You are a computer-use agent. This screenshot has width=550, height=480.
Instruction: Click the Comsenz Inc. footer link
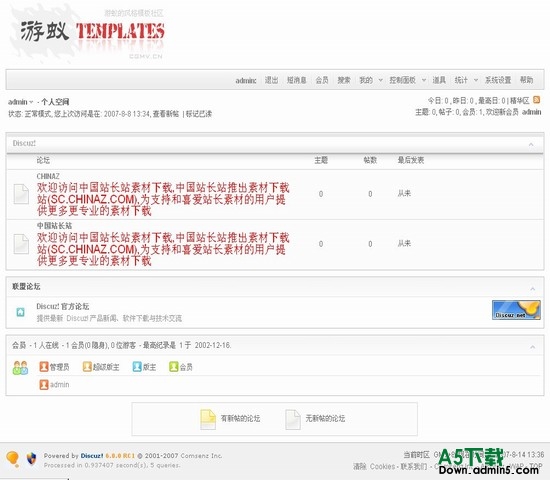[x=202, y=456]
